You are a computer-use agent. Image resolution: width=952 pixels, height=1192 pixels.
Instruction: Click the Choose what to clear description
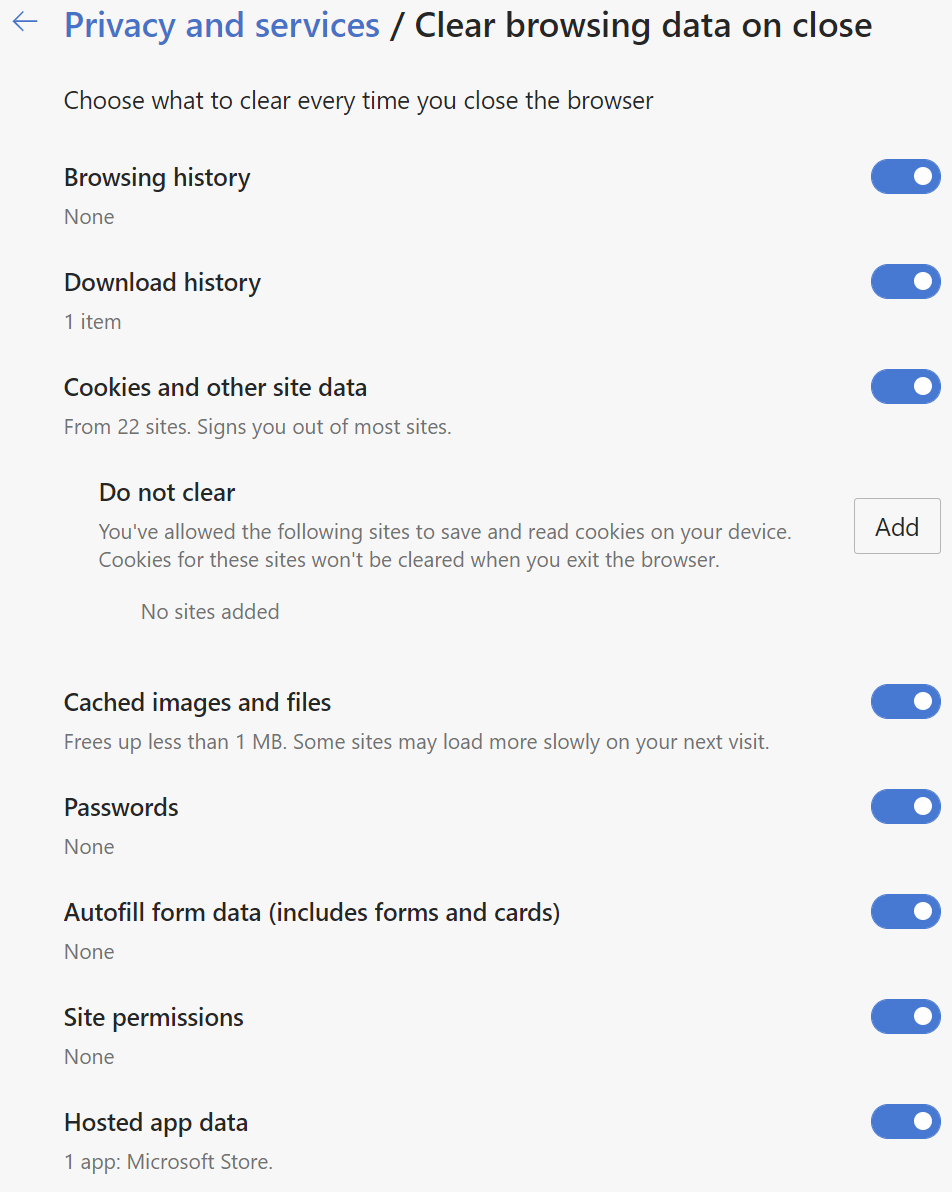point(358,101)
